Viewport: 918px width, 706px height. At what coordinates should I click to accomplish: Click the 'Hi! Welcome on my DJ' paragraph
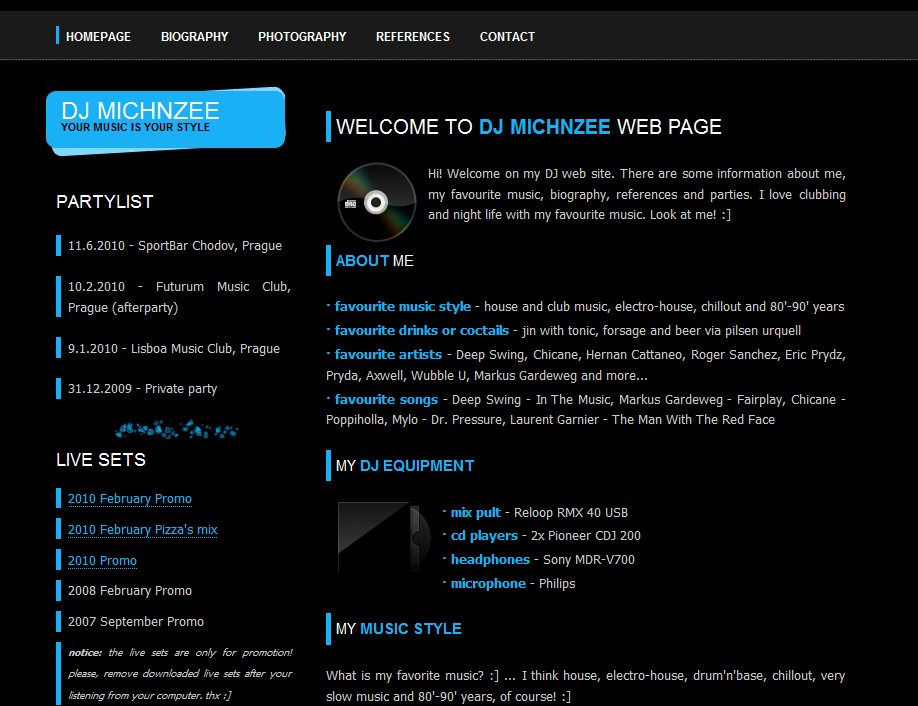636,194
